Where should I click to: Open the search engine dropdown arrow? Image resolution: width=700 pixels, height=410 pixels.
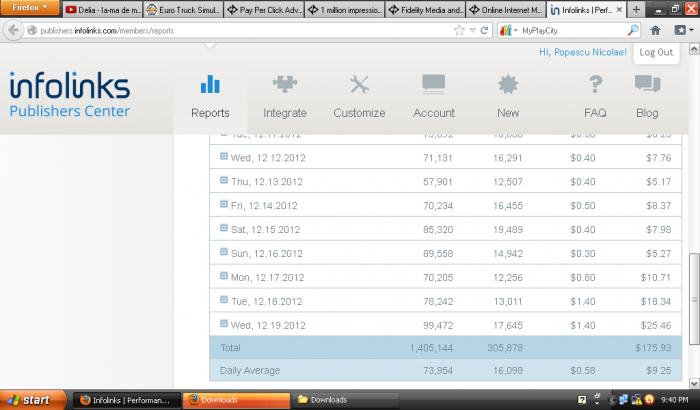pyautogui.click(x=515, y=30)
